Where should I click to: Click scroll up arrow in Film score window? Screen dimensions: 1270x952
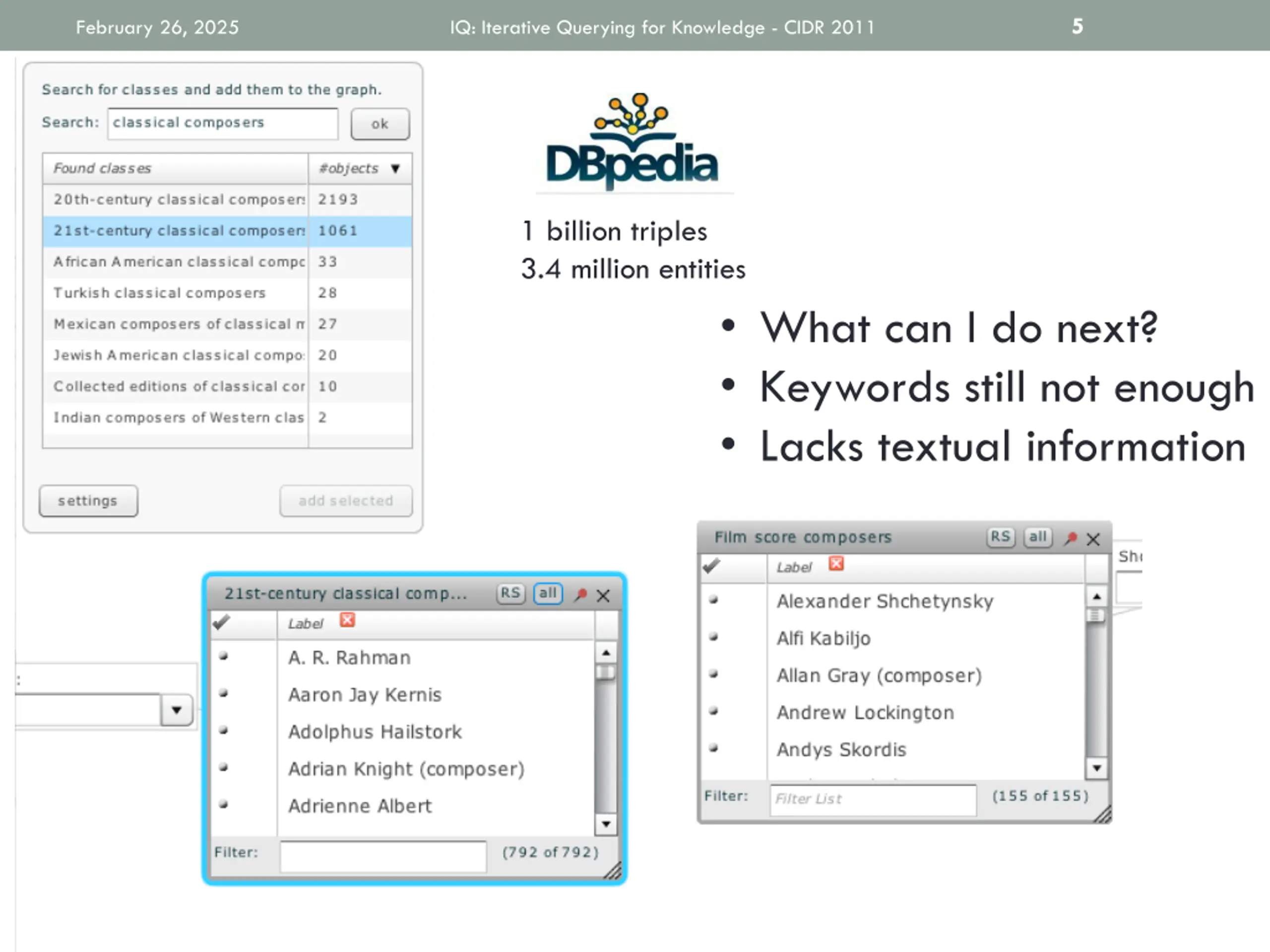tap(1096, 597)
